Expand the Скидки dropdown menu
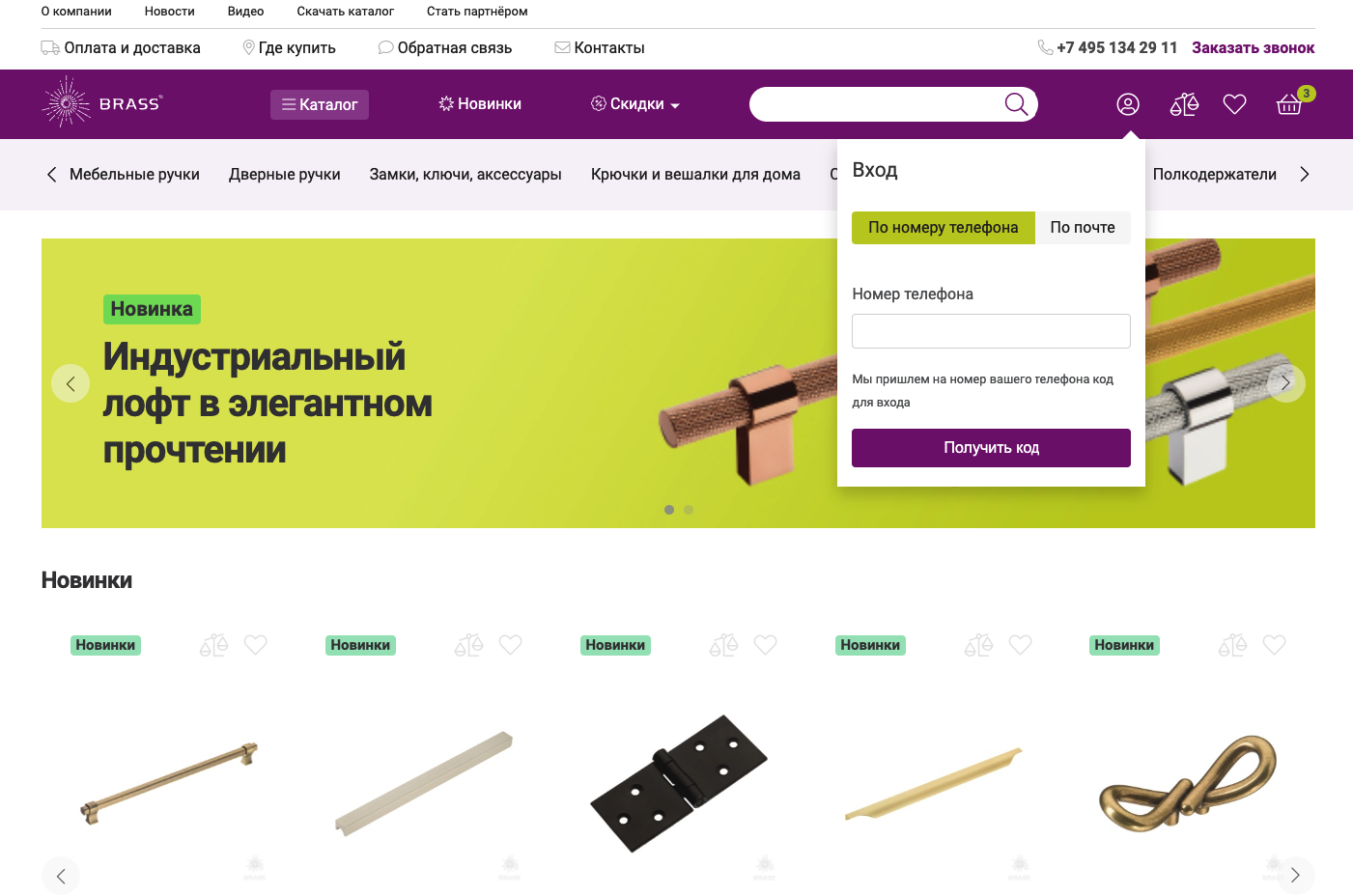Screen dimensions: 1353x896 [x=635, y=104]
